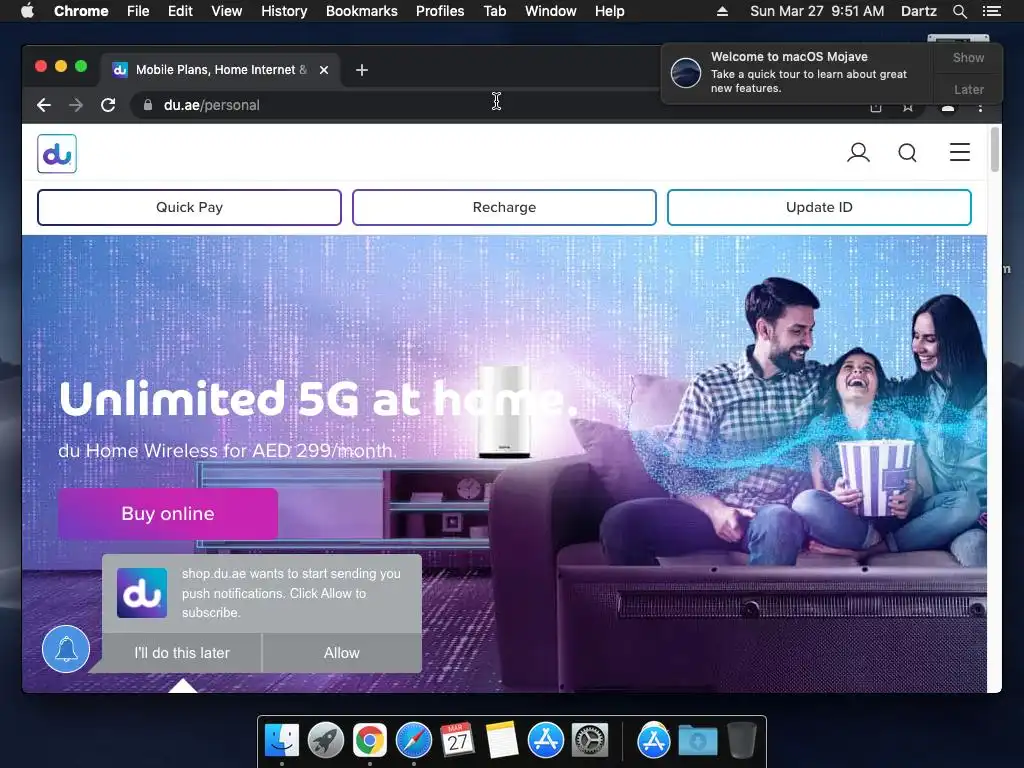Click Later on the macOS Mojave notification
This screenshot has width=1024, height=768.
968,89
